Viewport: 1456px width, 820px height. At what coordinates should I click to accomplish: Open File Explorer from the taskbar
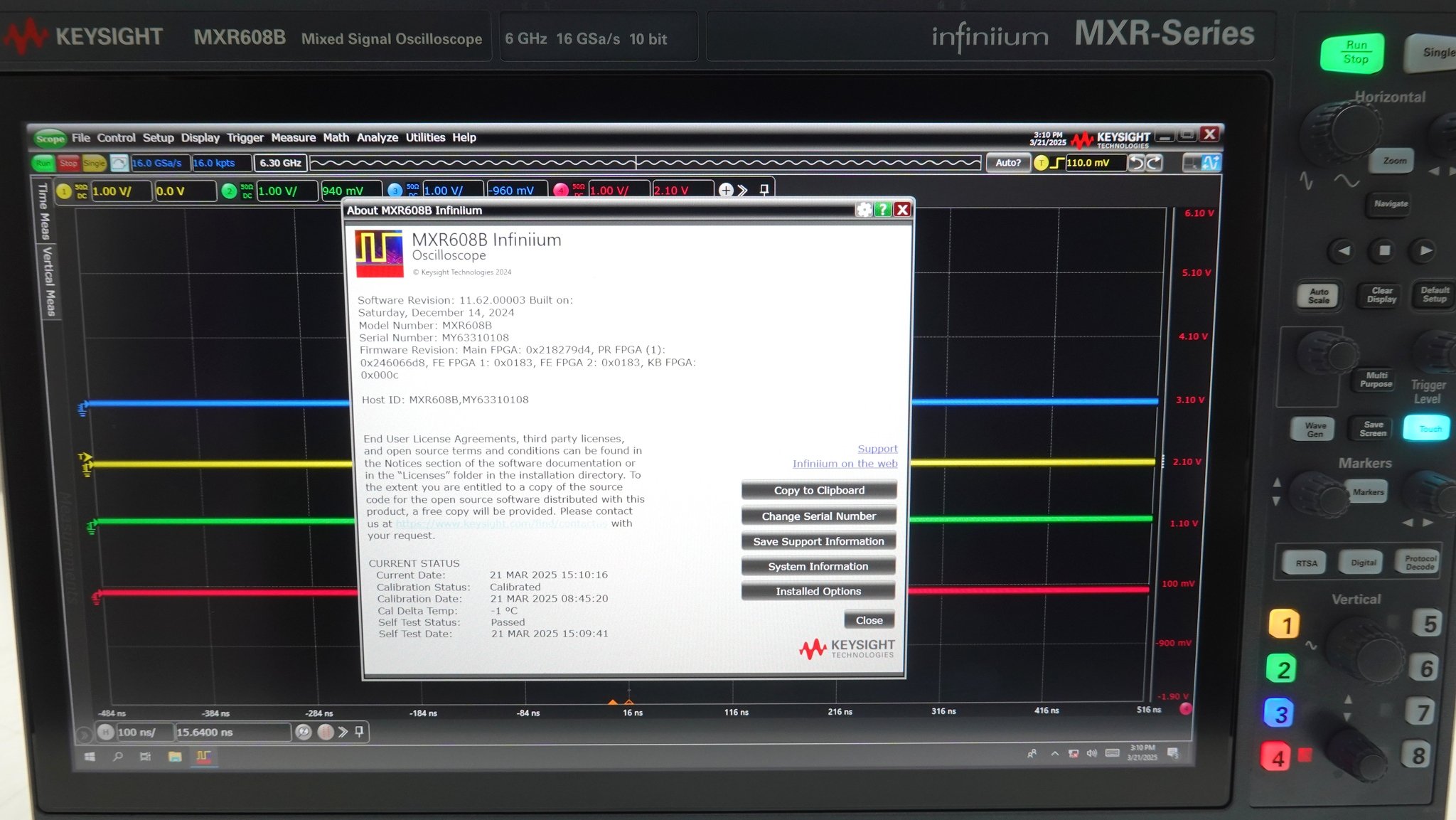pyautogui.click(x=174, y=757)
